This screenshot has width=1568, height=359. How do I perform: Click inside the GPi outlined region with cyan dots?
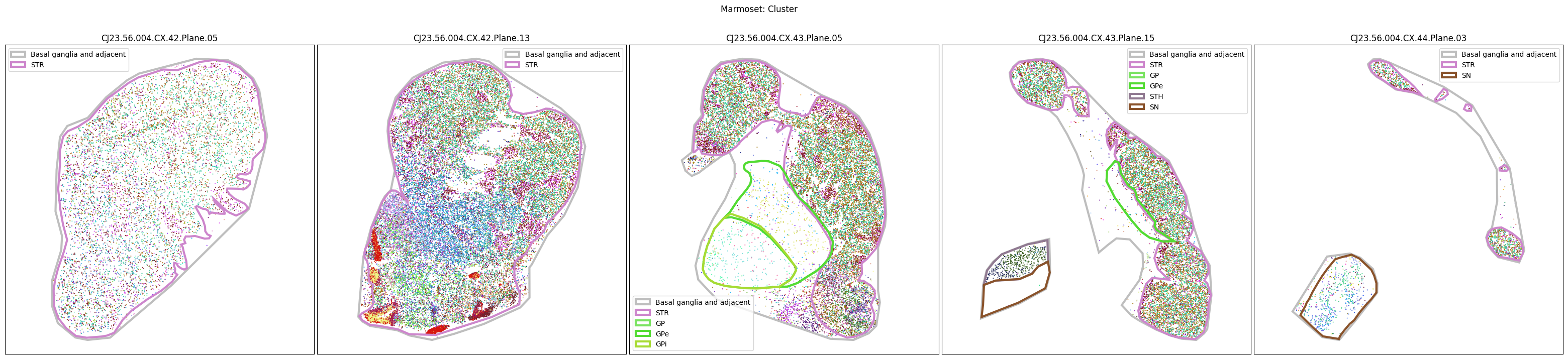click(743, 256)
